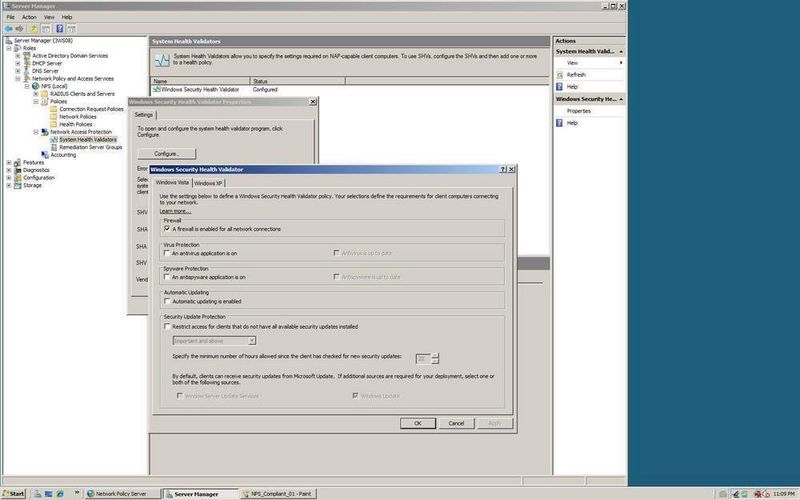Select the DNS Server icon in tree
This screenshot has height=500, width=800.
point(27,71)
